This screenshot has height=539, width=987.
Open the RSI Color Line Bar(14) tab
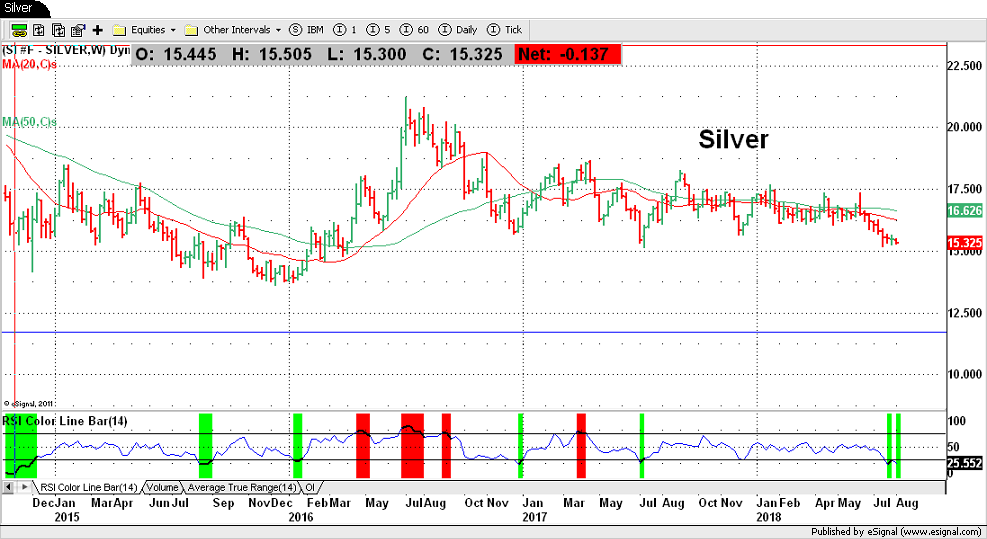tap(88, 487)
